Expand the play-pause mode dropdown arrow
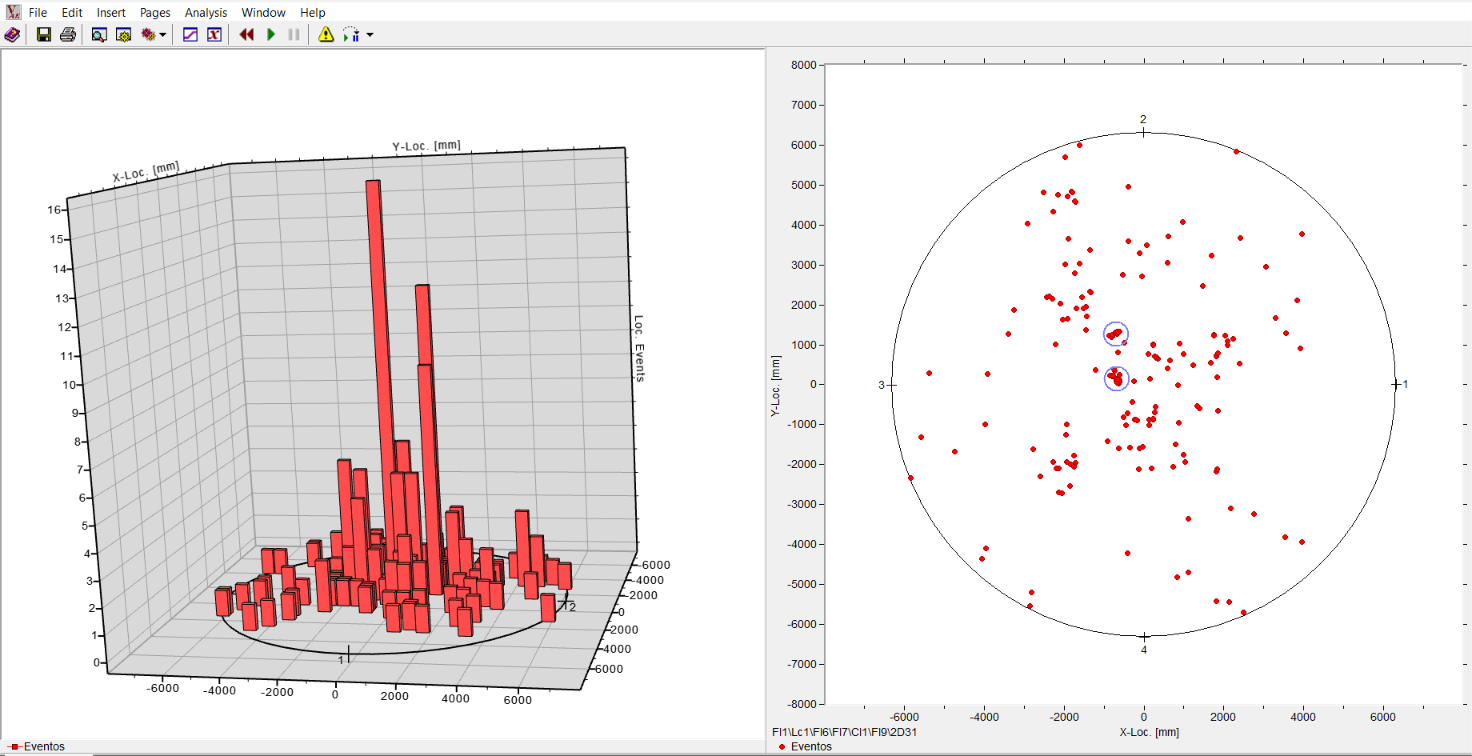Viewport: 1472px width, 756px height. (370, 35)
